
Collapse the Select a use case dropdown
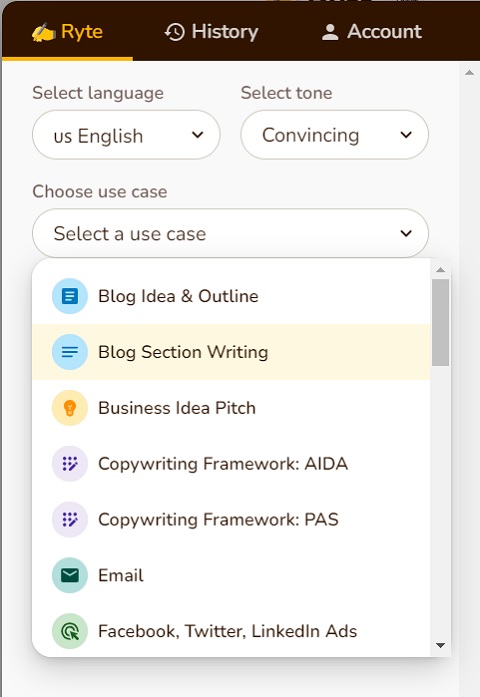point(230,233)
